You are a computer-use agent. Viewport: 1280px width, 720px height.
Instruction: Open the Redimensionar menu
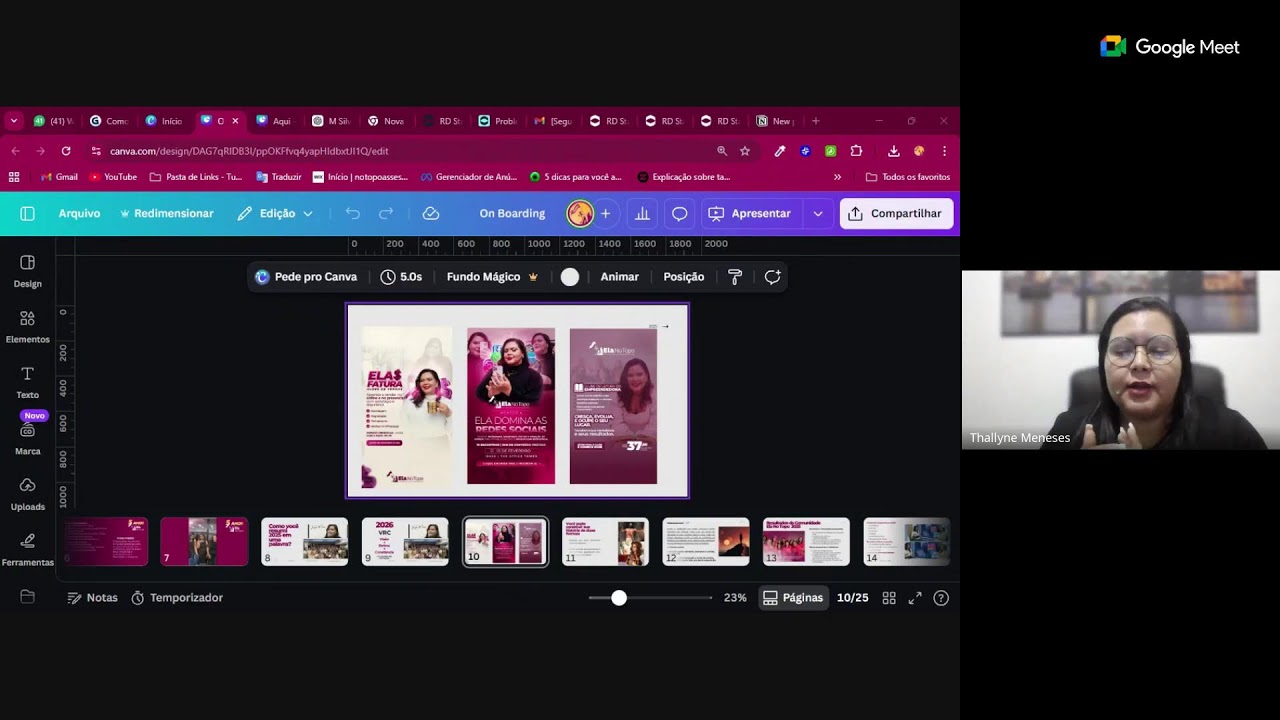(x=166, y=213)
